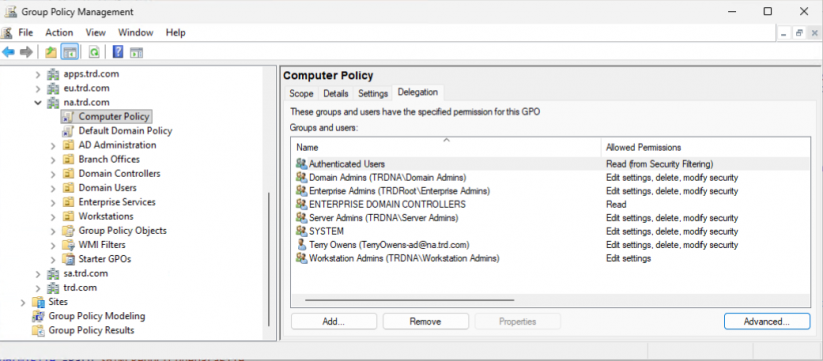
Task: Open the File menu
Action: pos(25,33)
